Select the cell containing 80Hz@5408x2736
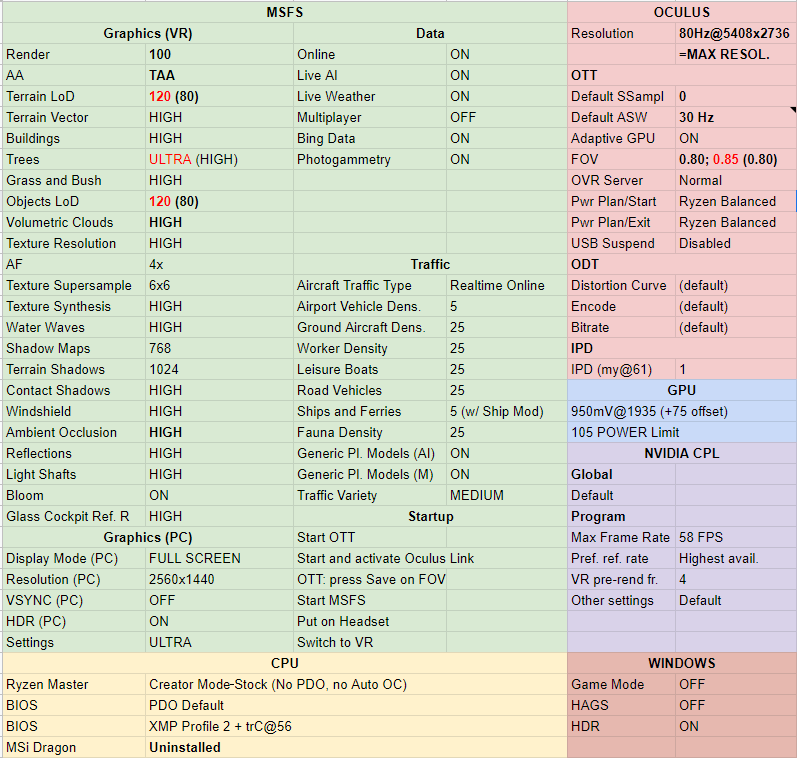This screenshot has height=758, width=797. click(x=734, y=33)
